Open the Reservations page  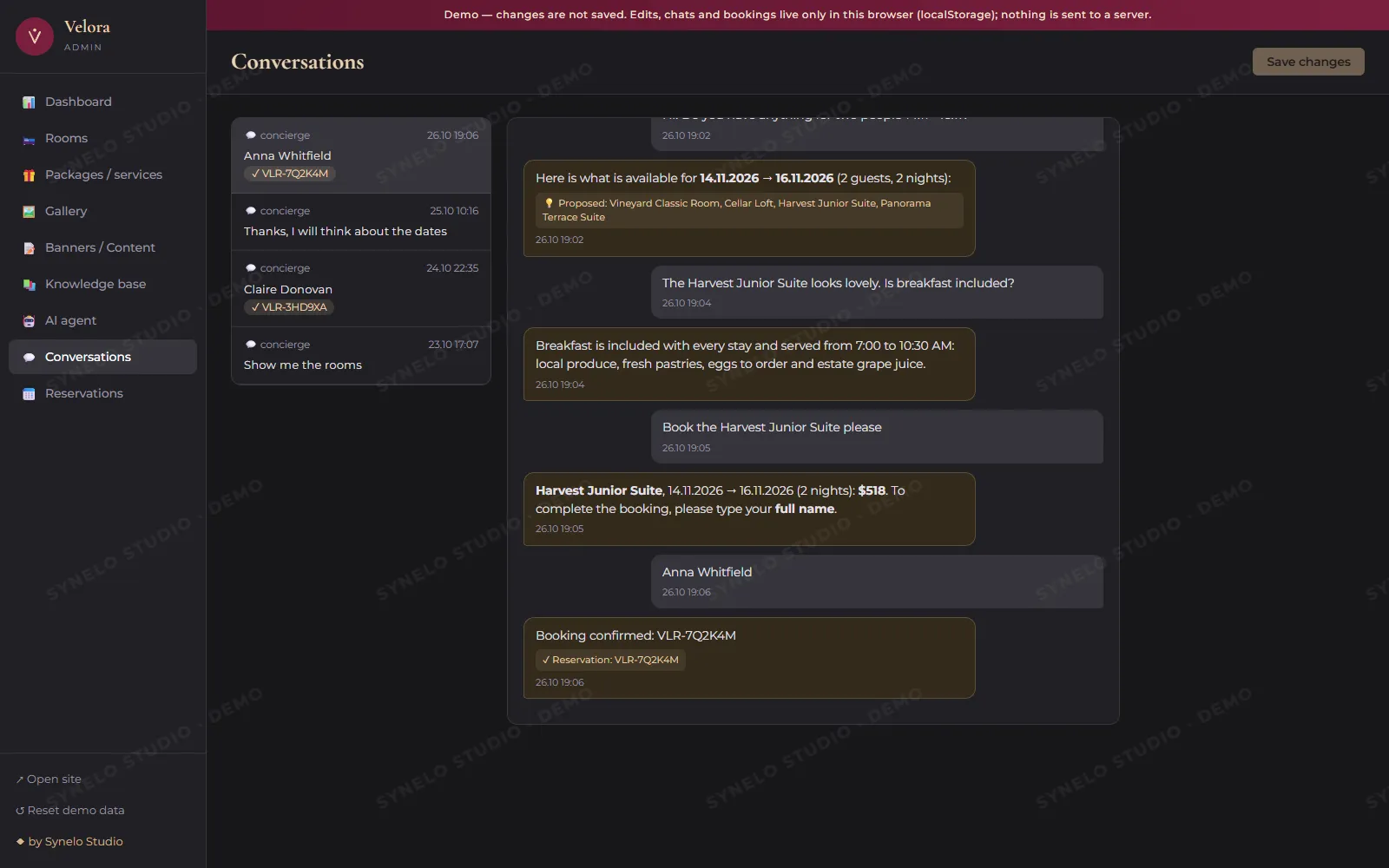(x=102, y=393)
